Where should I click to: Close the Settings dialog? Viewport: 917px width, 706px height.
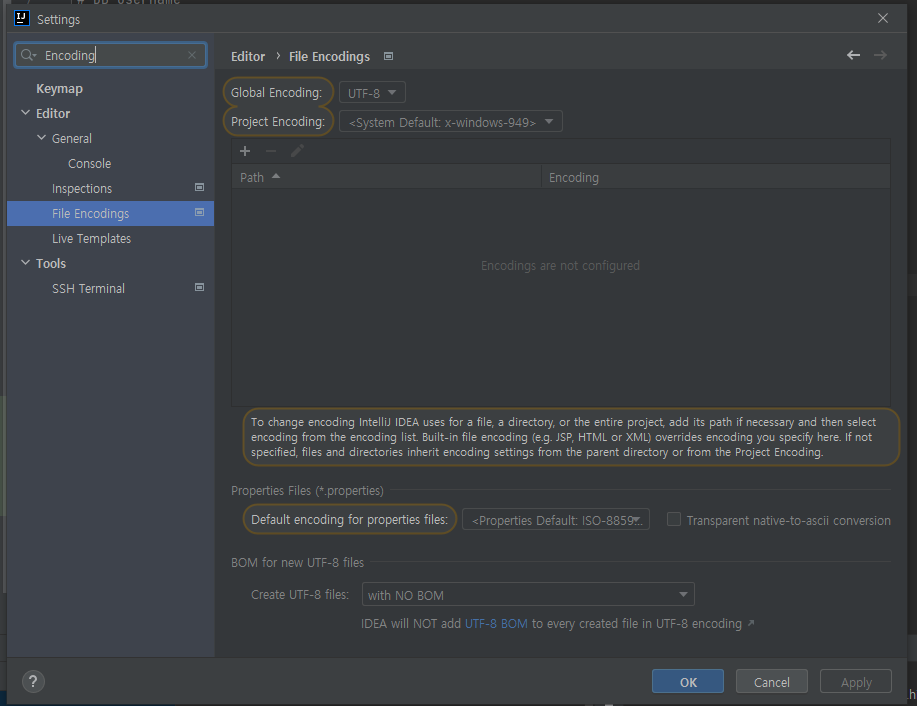coord(883,18)
